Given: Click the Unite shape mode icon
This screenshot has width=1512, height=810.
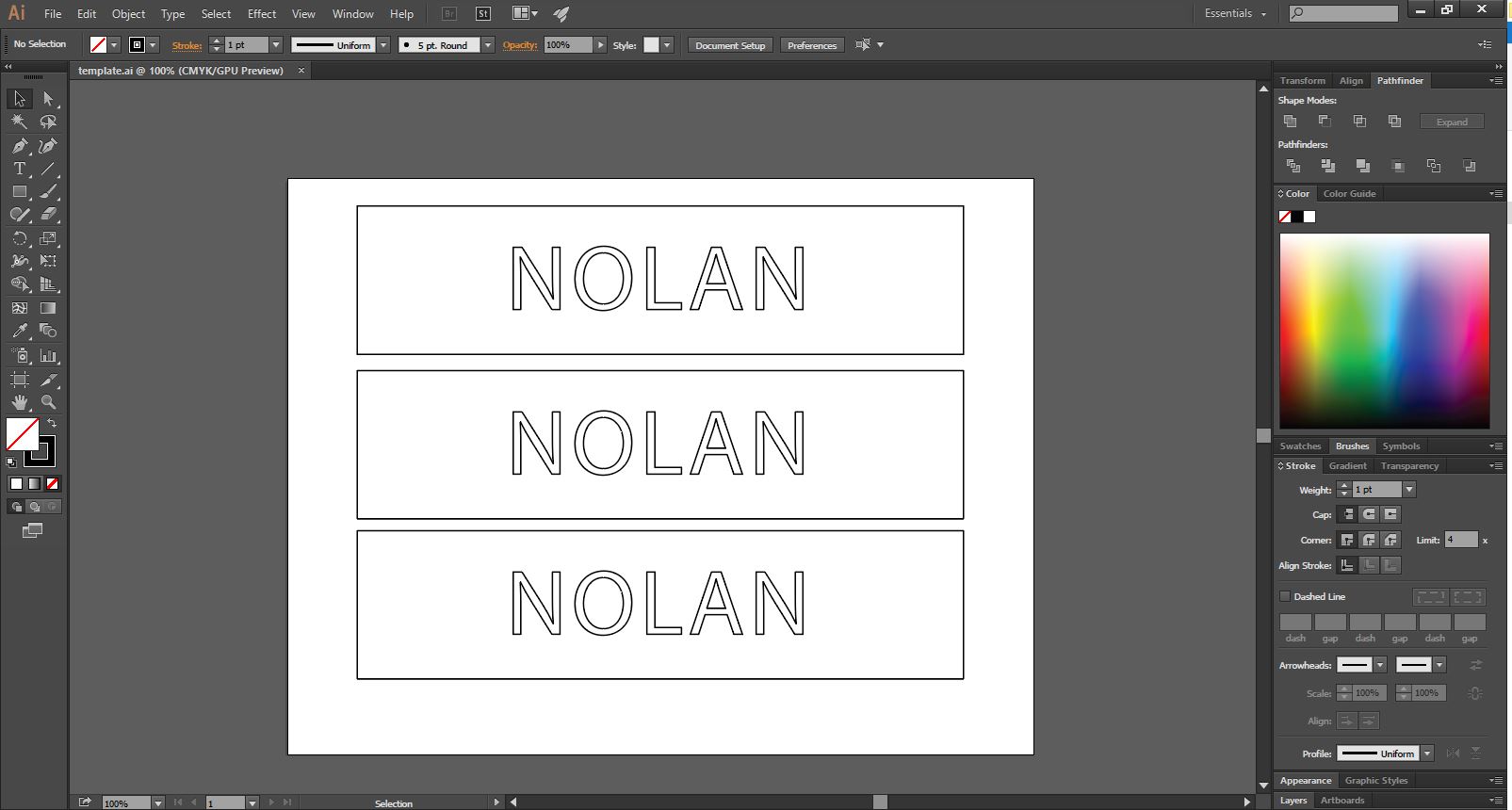Looking at the screenshot, I should point(1291,121).
